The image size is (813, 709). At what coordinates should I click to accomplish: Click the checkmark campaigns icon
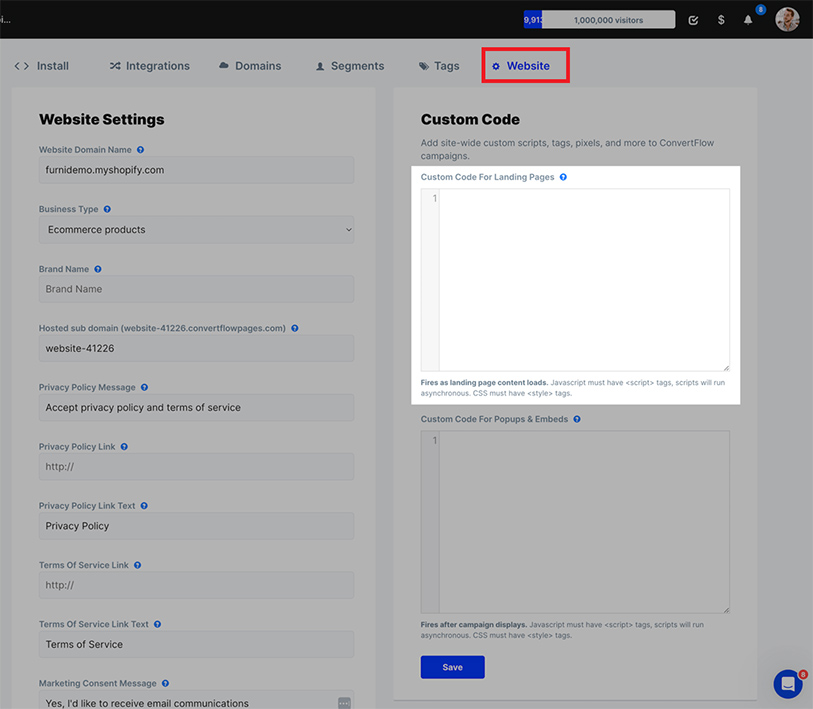693,19
